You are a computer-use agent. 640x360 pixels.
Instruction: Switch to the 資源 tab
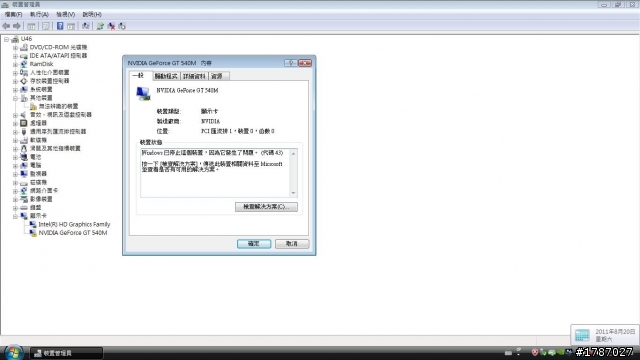click(218, 76)
